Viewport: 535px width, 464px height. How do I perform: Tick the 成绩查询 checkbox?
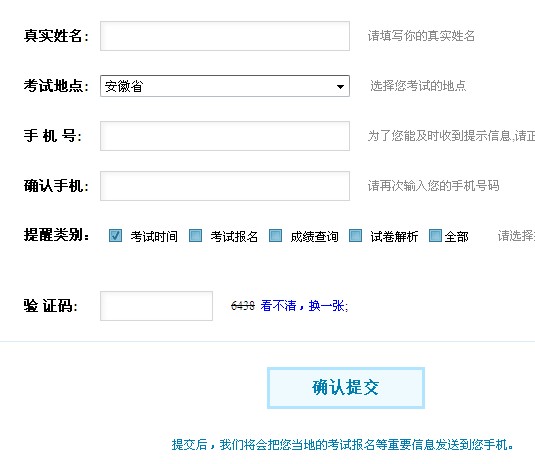pos(275,235)
